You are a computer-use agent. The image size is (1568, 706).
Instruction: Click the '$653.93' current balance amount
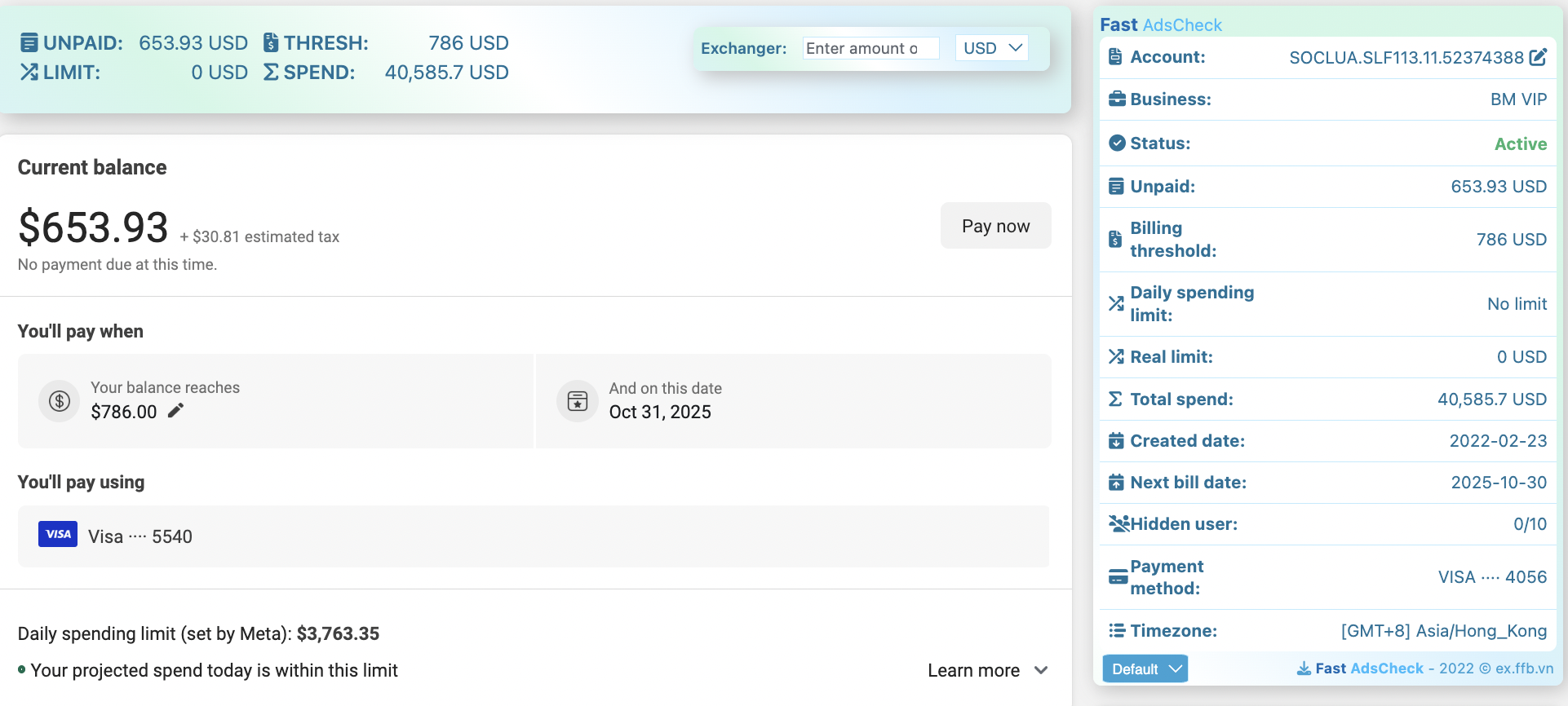pyautogui.click(x=93, y=227)
